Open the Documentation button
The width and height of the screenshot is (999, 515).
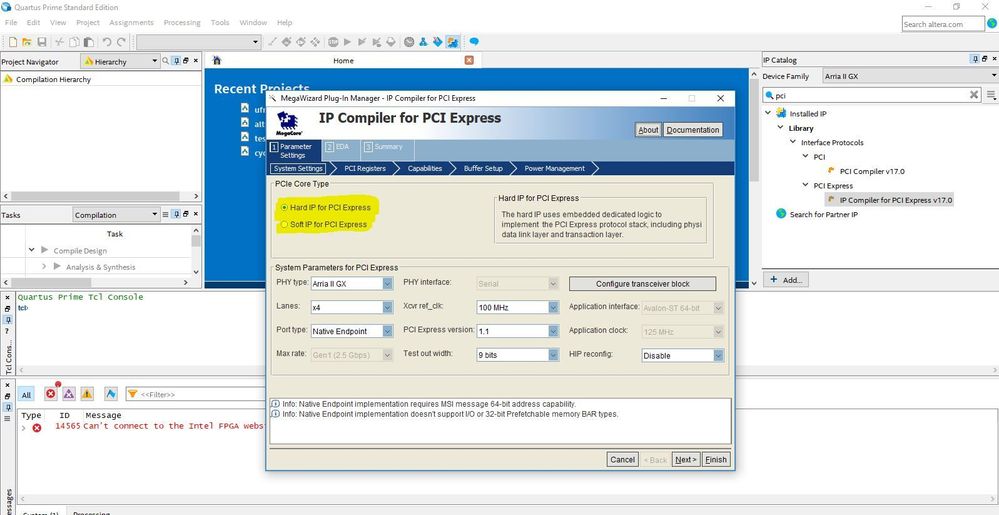[x=693, y=129]
